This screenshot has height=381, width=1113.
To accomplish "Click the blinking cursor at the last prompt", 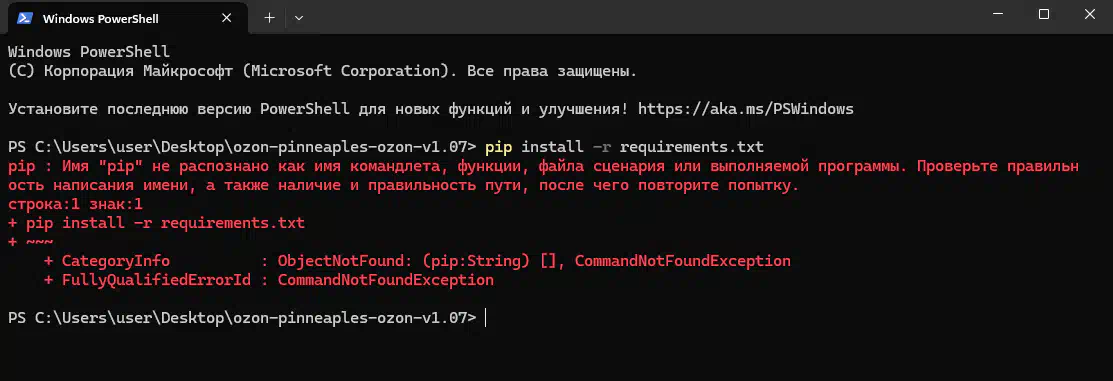I will click(486, 318).
